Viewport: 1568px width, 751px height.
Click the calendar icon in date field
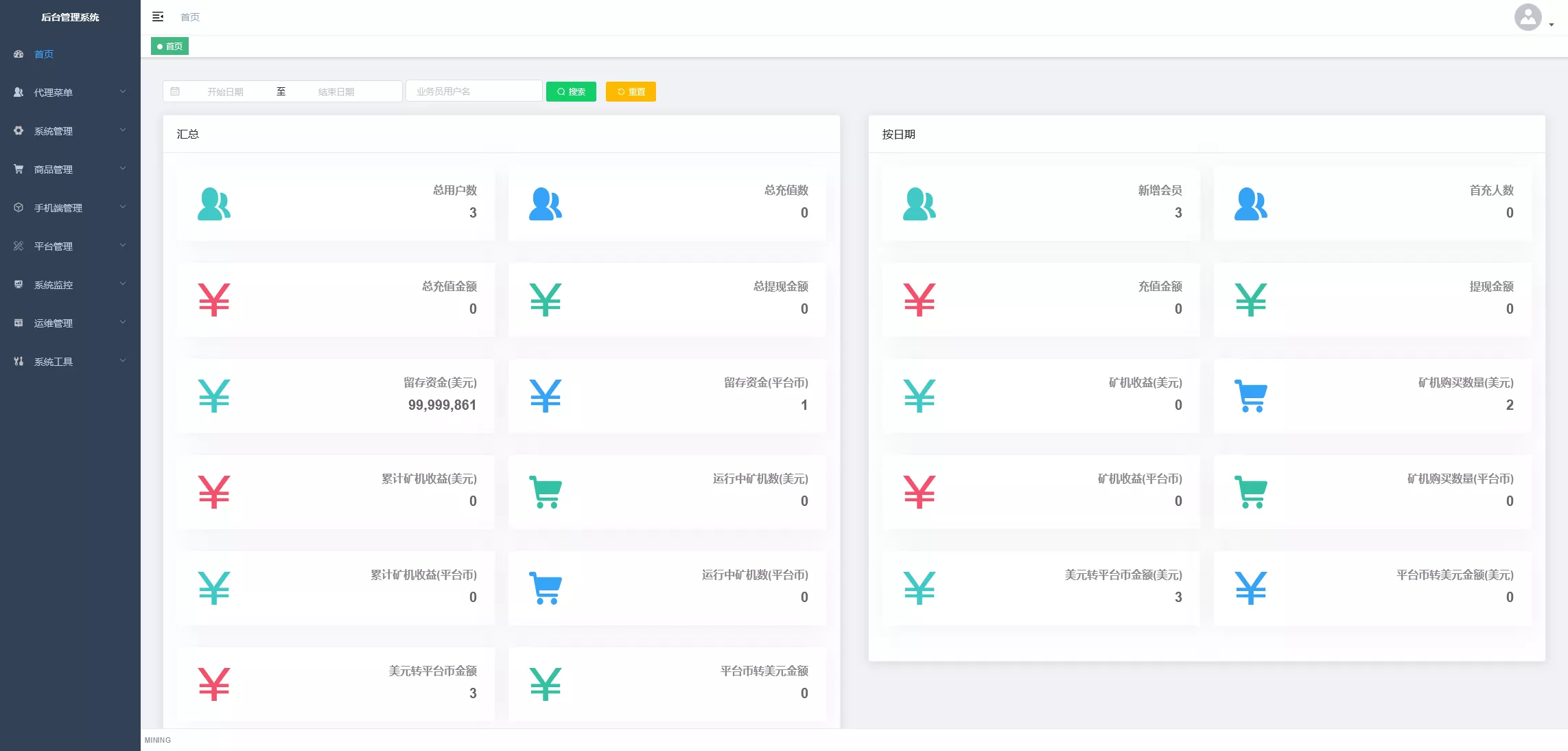[175, 91]
